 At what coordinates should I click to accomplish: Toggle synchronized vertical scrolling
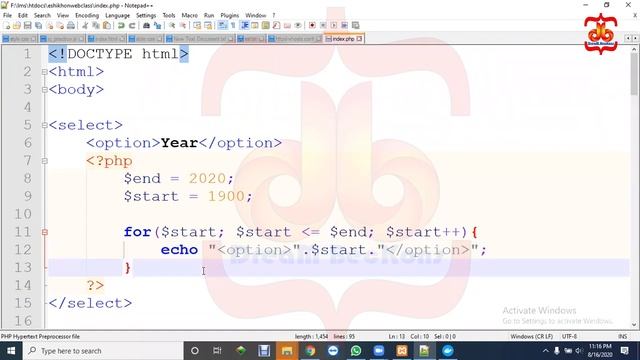pyautogui.click(x=197, y=25)
